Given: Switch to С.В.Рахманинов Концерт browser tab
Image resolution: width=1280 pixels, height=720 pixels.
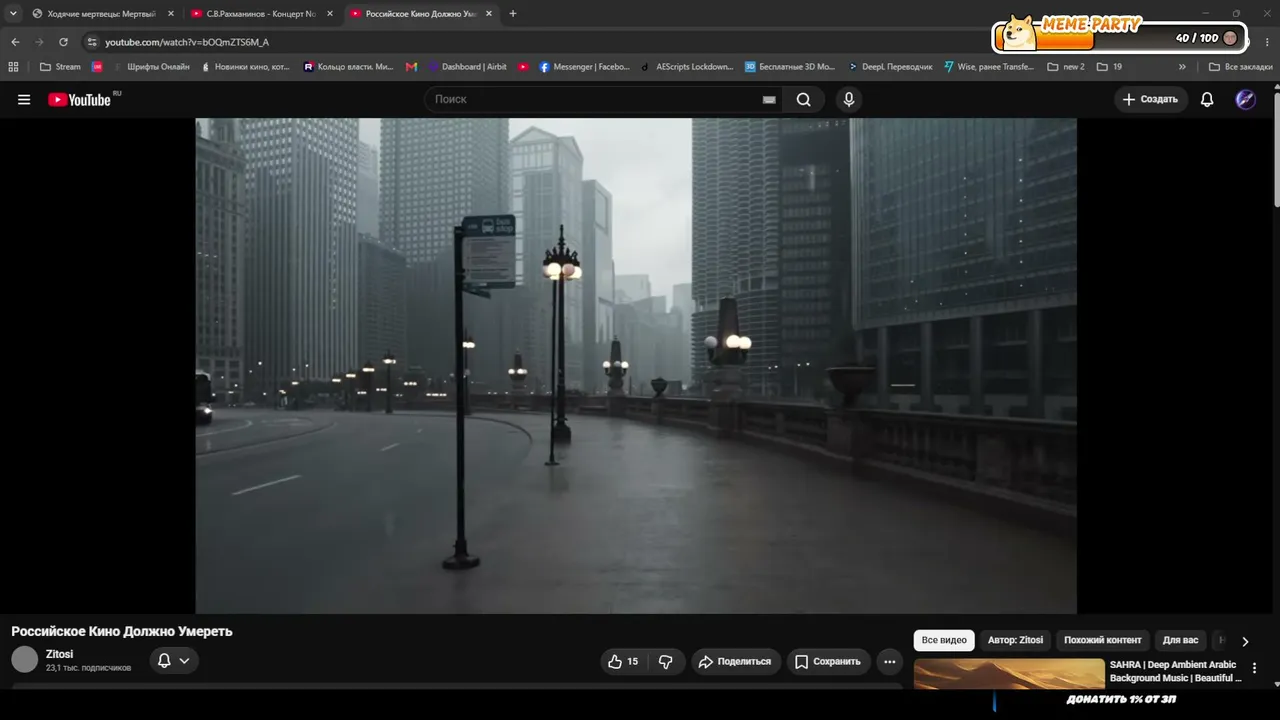Looking at the screenshot, I should pyautogui.click(x=261, y=14).
